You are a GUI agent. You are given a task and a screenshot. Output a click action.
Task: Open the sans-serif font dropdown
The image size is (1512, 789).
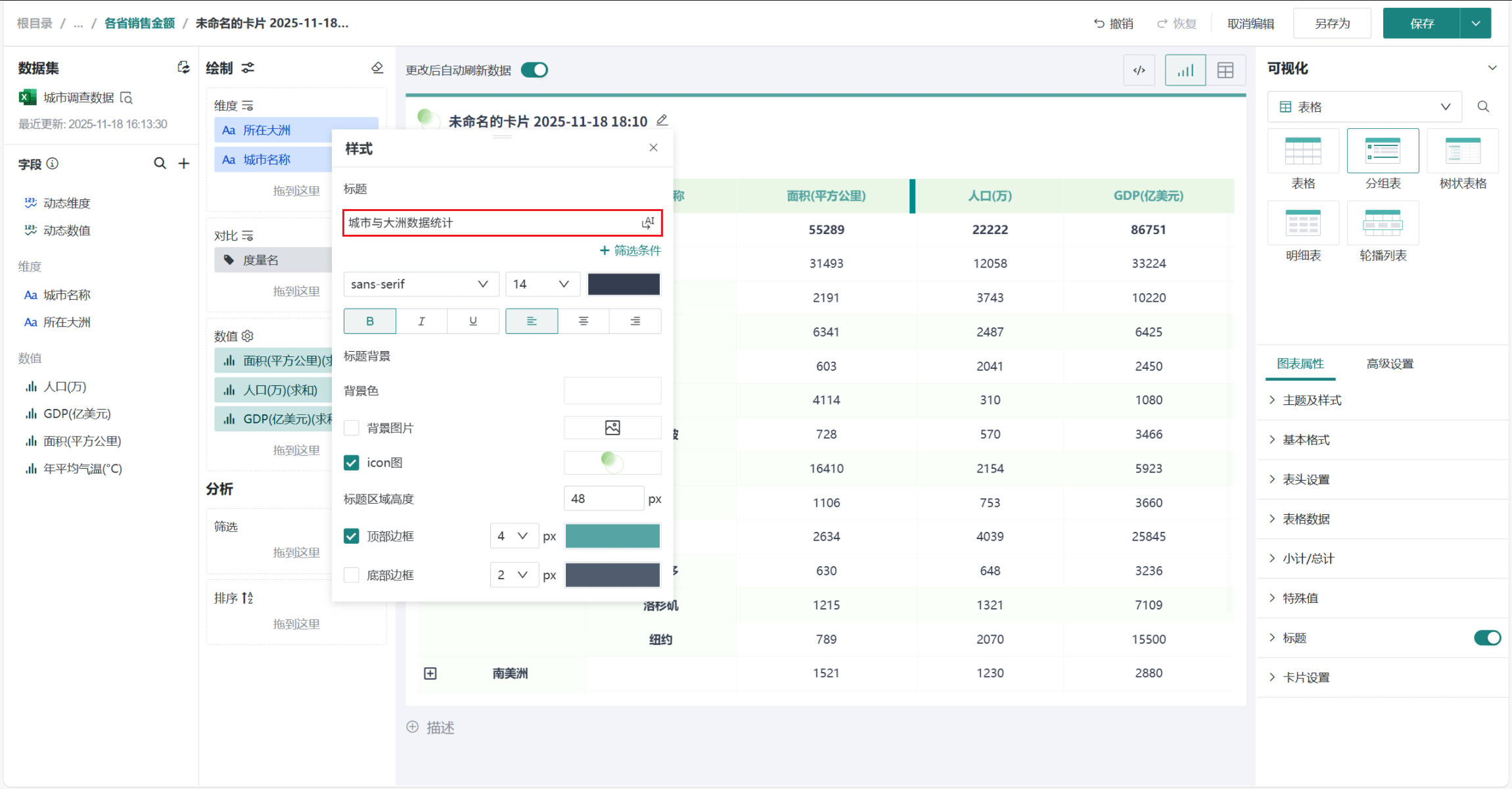coord(420,284)
